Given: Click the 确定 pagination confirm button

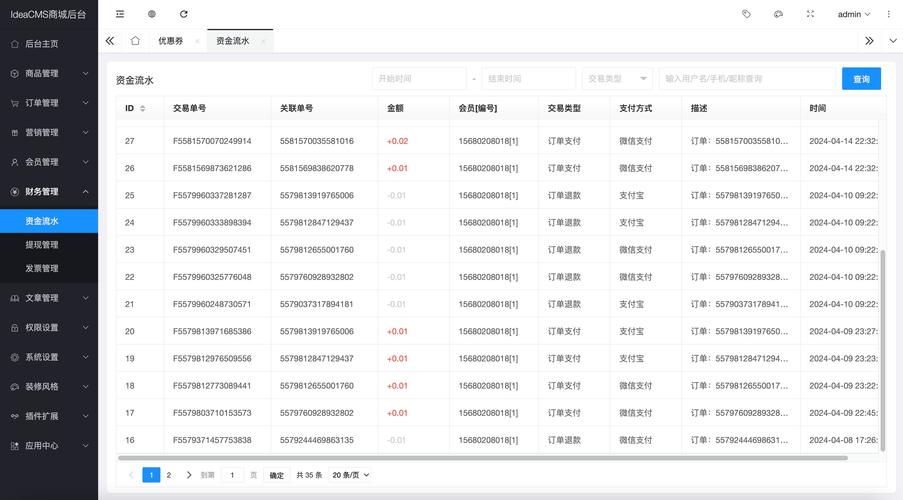Looking at the screenshot, I should tap(277, 475).
